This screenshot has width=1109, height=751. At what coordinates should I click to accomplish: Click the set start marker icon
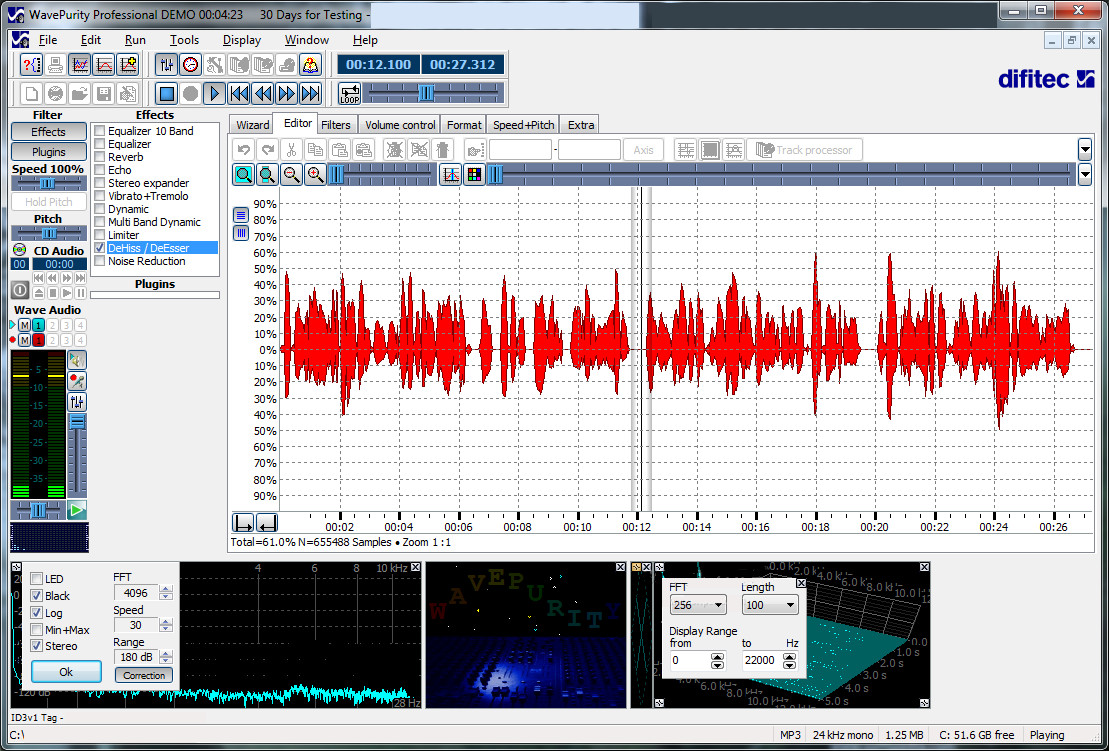click(243, 523)
